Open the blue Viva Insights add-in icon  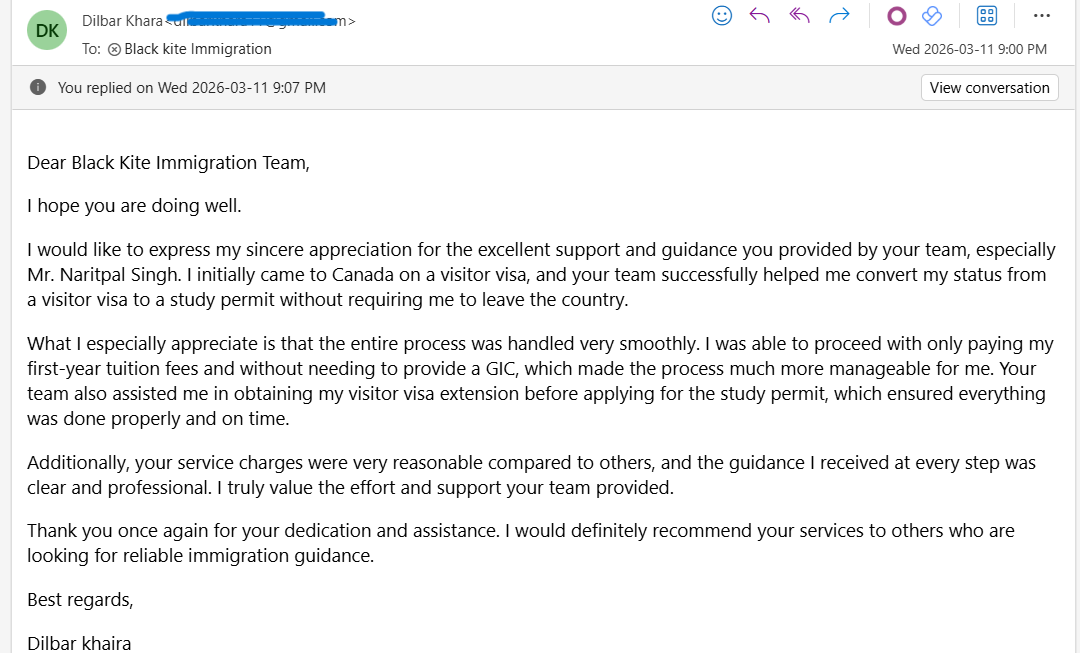[932, 15]
